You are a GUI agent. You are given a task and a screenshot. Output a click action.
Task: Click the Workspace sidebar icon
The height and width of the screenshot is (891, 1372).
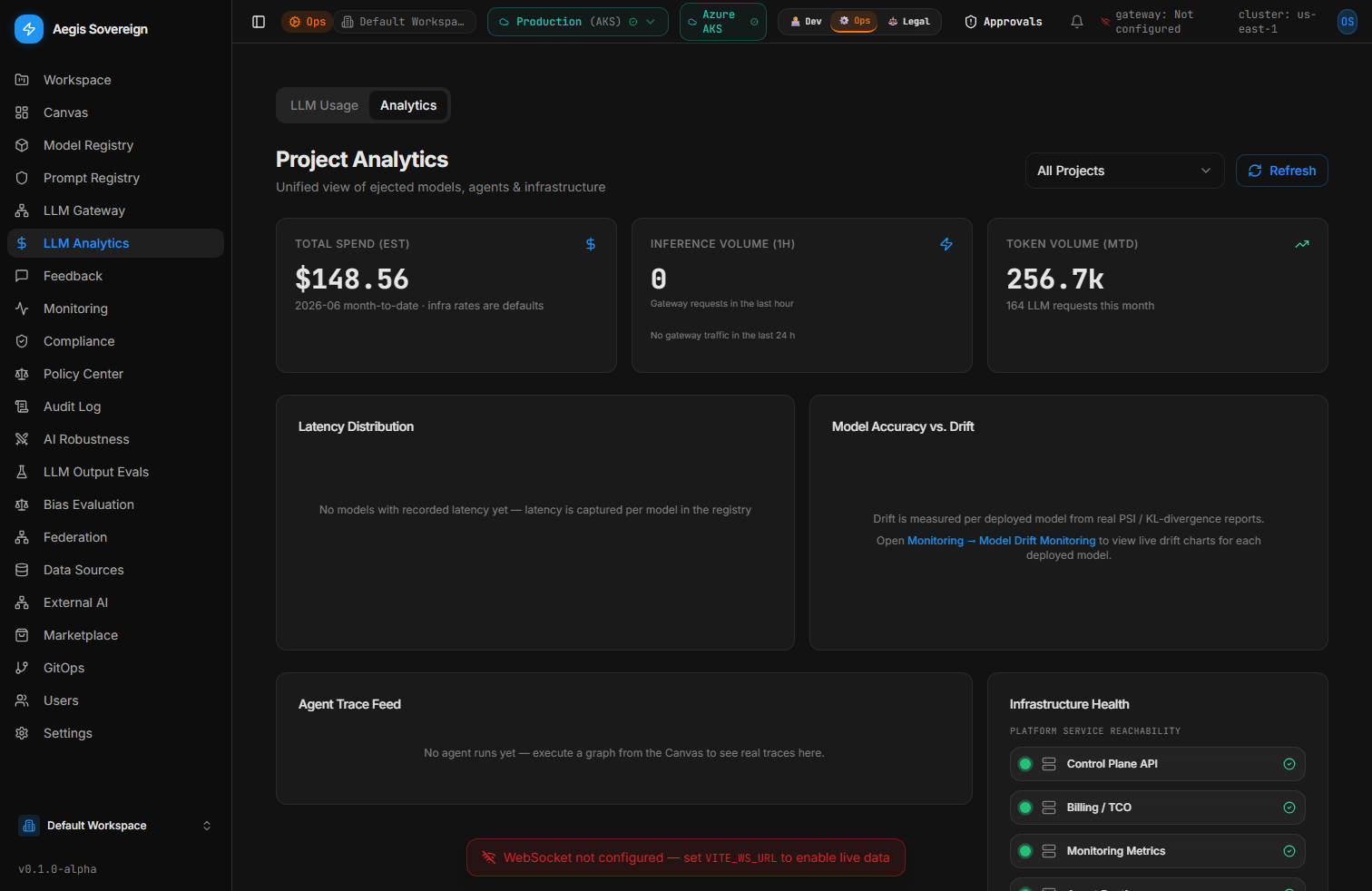[x=22, y=80]
